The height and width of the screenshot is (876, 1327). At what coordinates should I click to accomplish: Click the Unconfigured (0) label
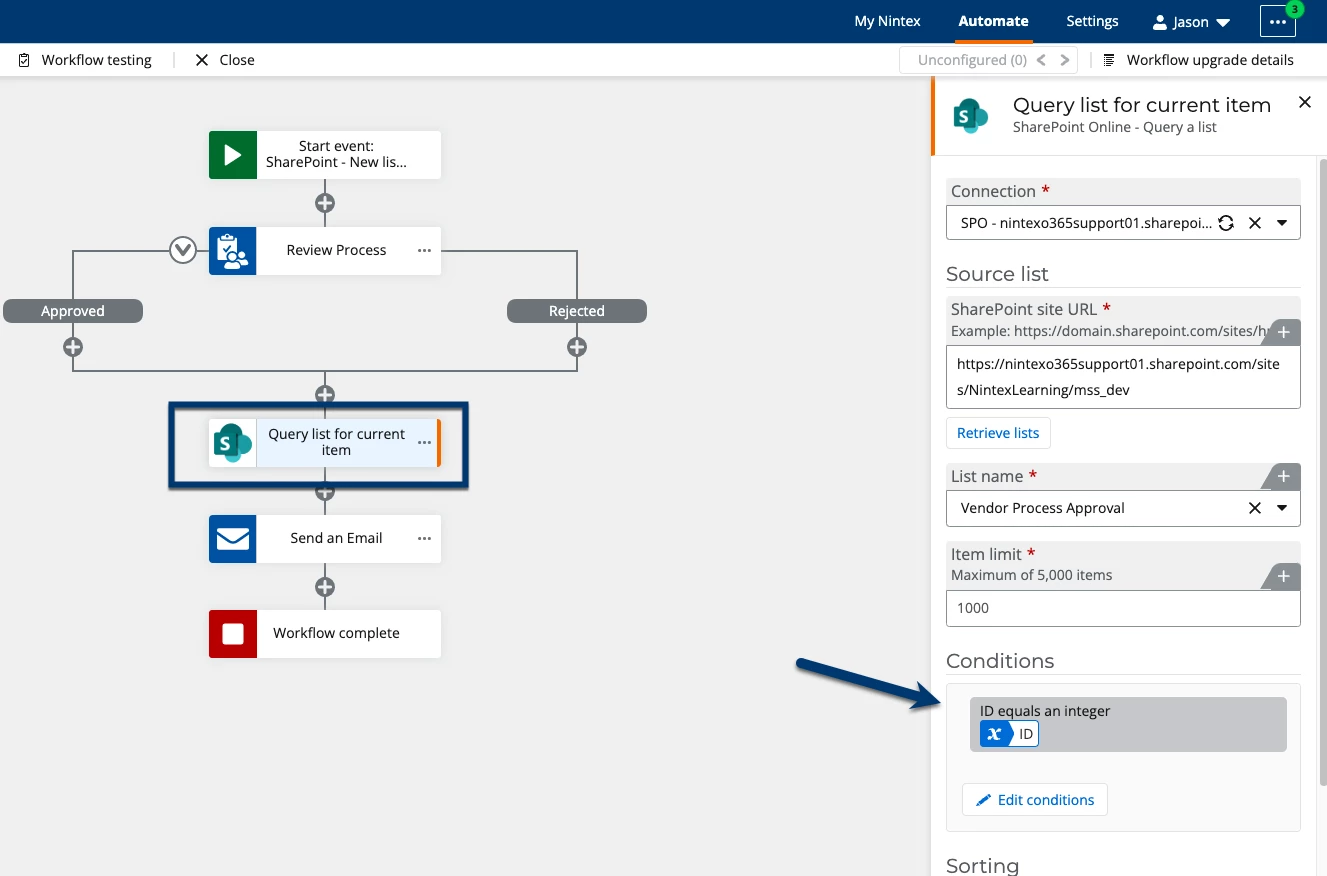(972, 60)
